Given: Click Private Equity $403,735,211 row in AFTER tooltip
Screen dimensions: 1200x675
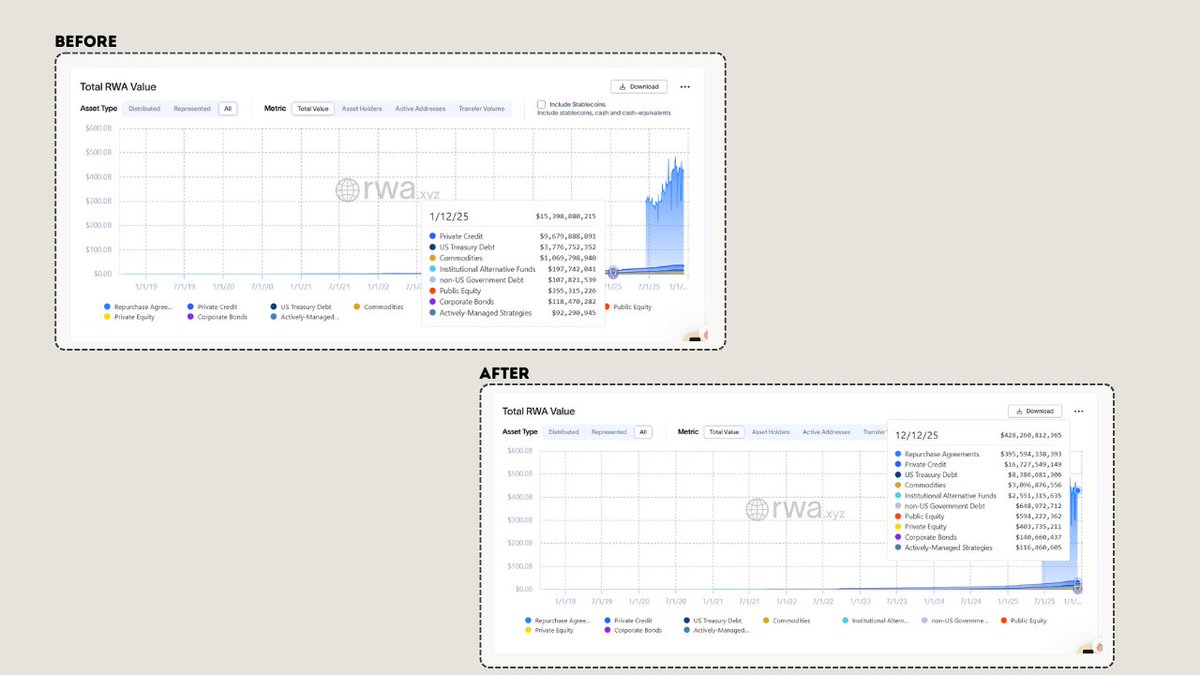Looking at the screenshot, I should point(978,526).
